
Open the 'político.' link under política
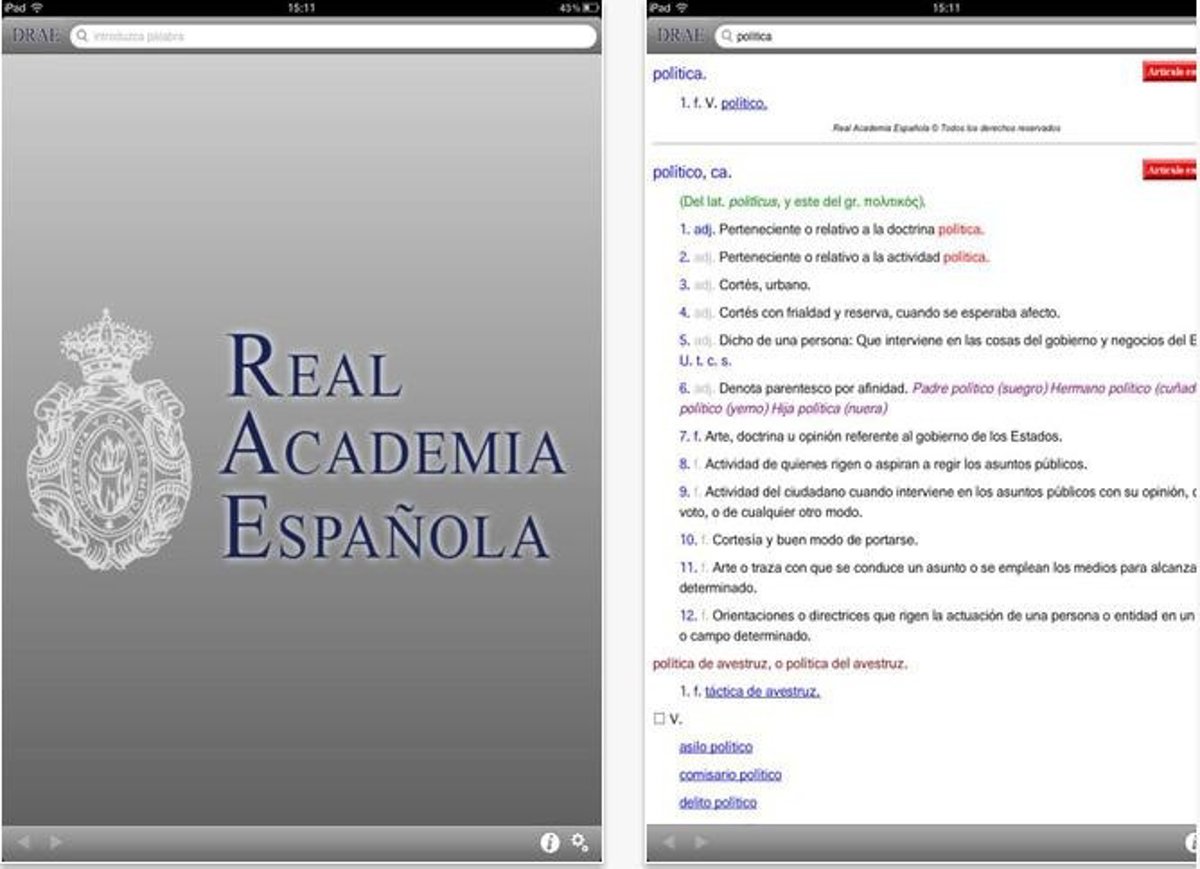pos(743,103)
